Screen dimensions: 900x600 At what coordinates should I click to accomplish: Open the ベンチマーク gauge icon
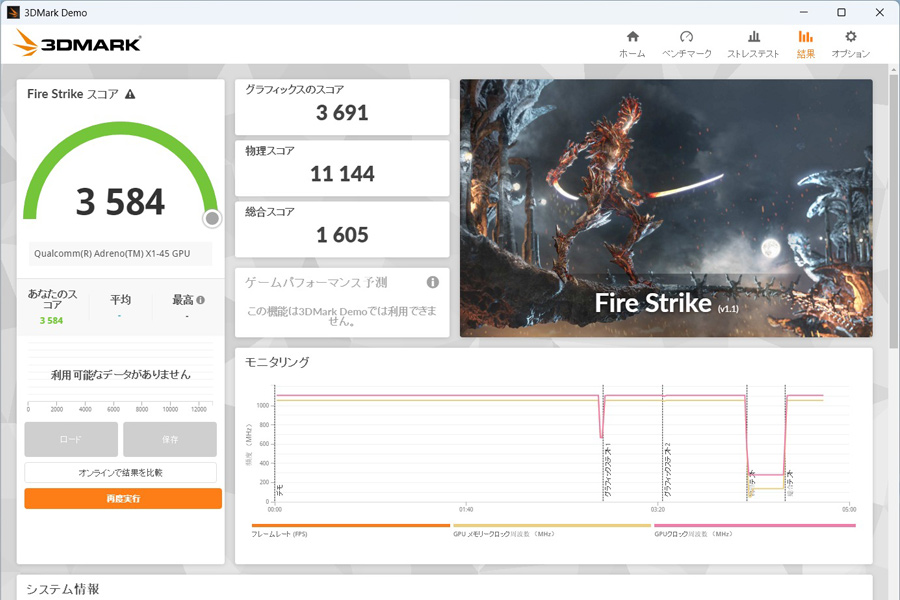pyautogui.click(x=686, y=37)
